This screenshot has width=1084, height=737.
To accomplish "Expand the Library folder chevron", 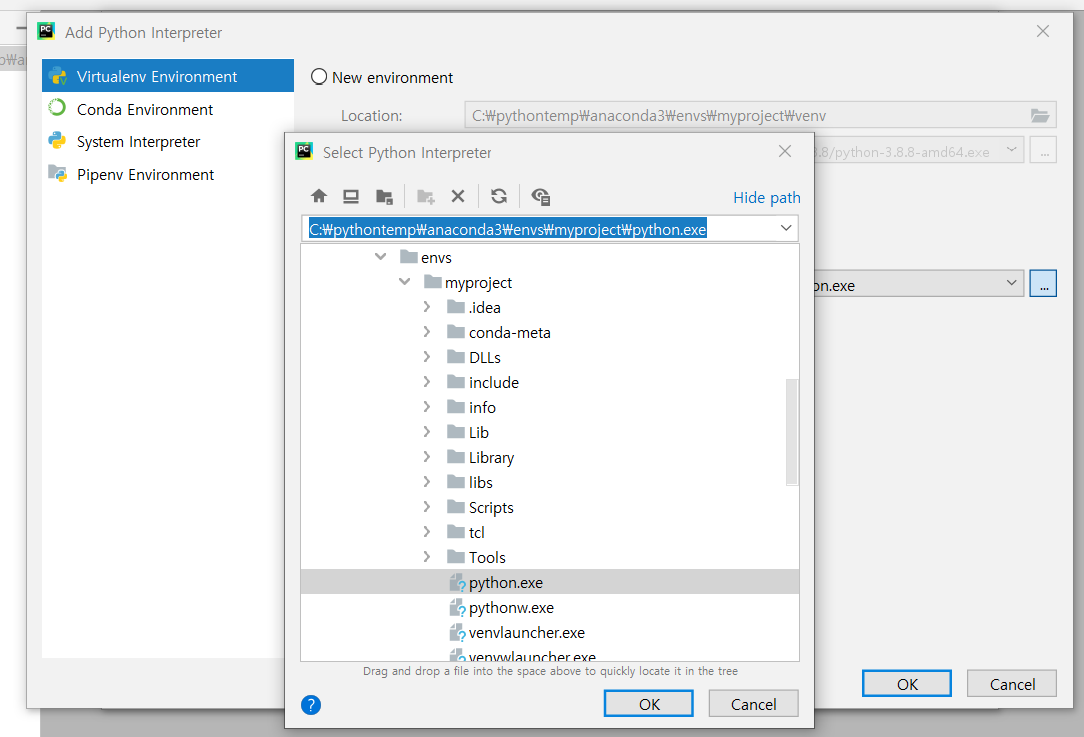I will [x=427, y=457].
